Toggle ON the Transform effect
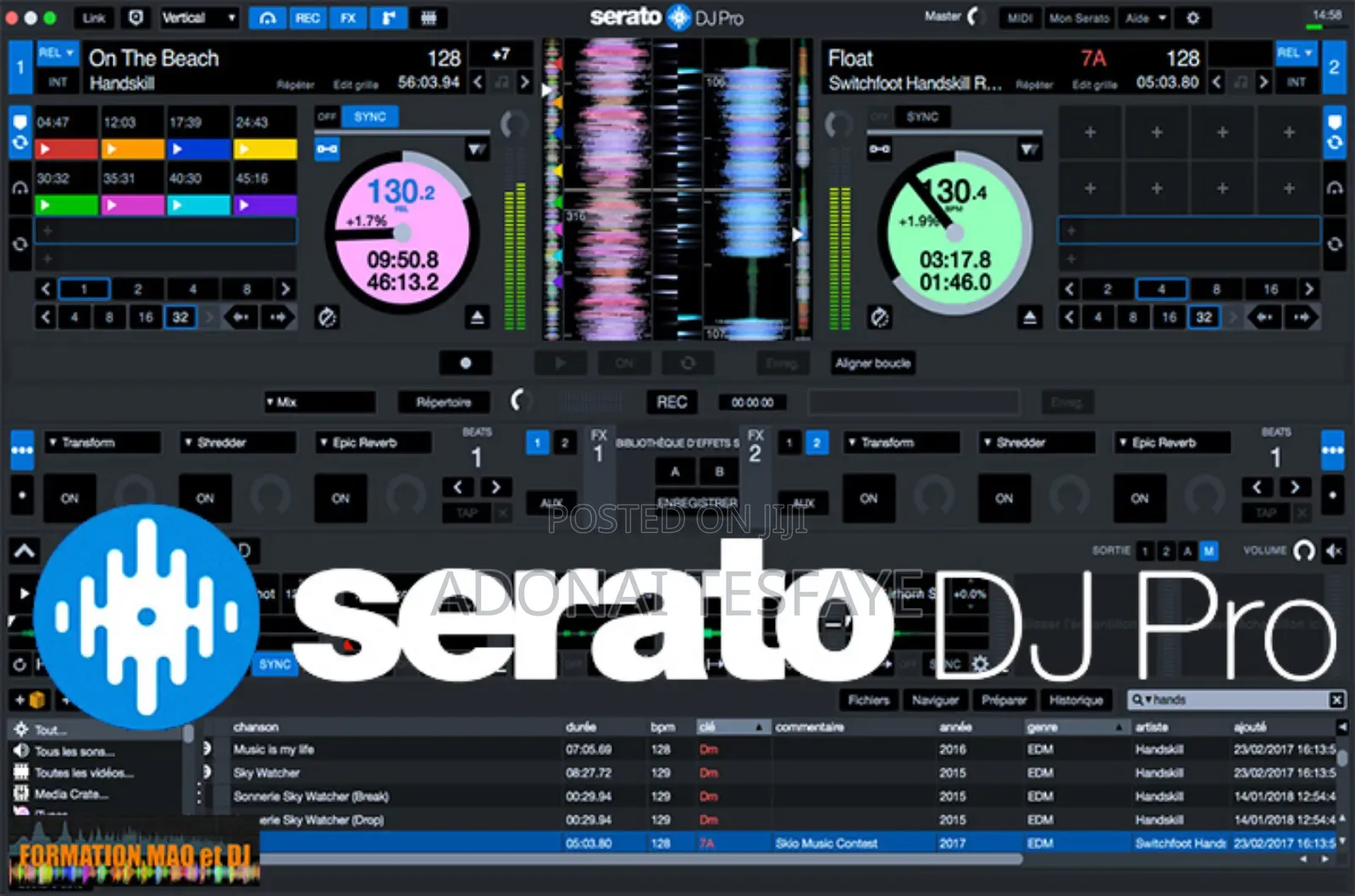 [69, 498]
